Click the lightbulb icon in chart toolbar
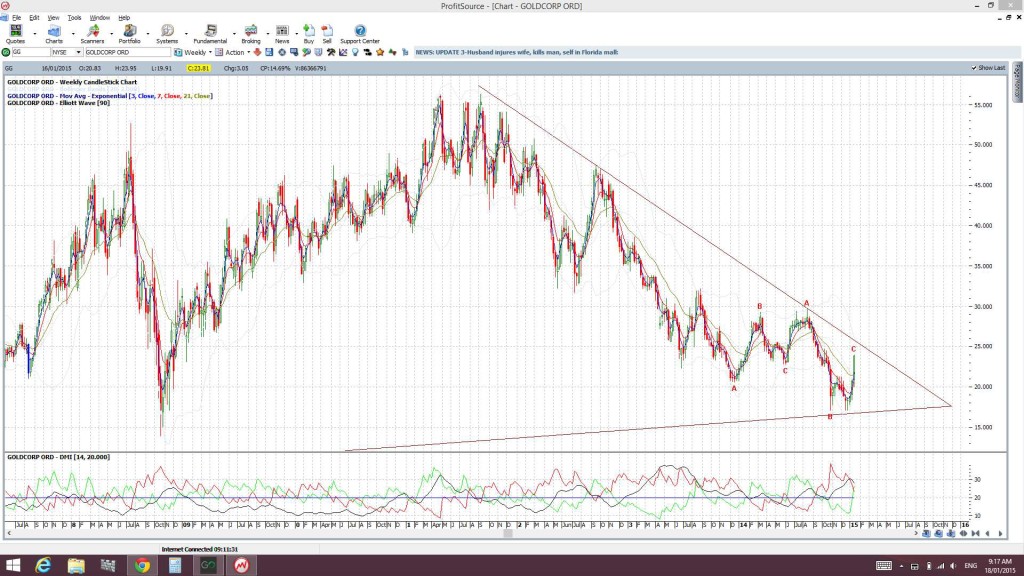 click(x=355, y=52)
